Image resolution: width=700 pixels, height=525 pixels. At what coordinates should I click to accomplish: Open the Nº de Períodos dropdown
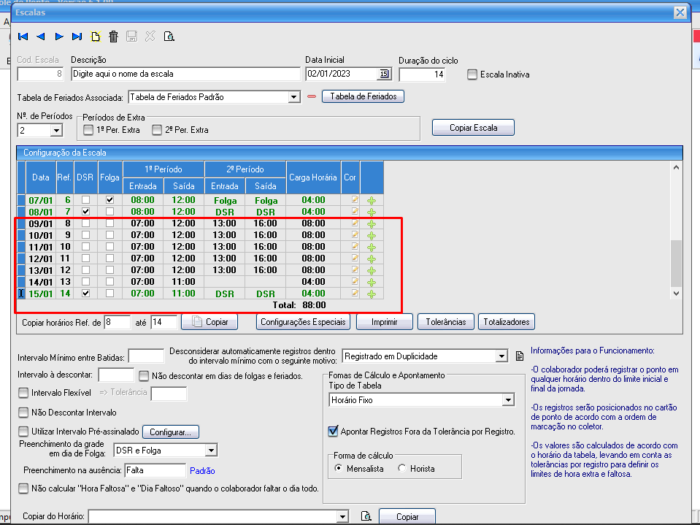[x=55, y=130]
